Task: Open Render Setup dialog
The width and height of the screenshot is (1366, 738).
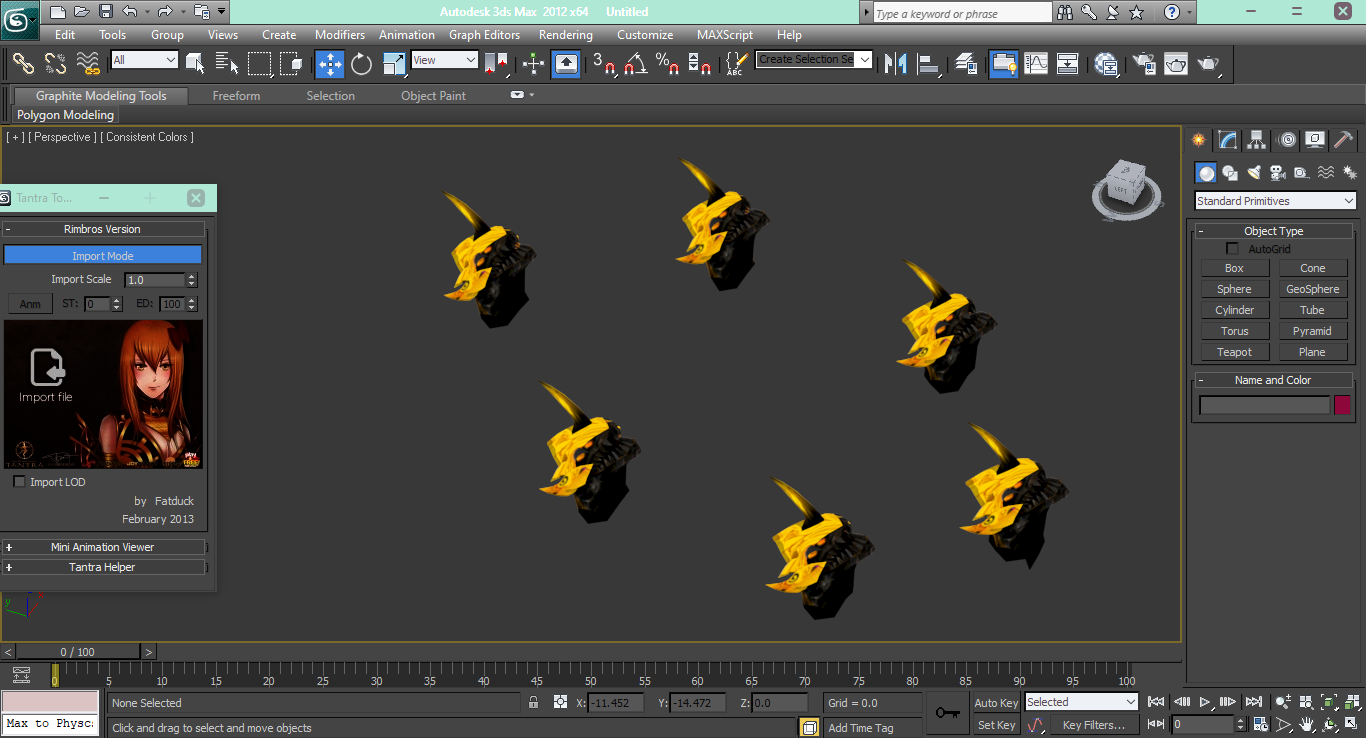Action: [x=1143, y=63]
